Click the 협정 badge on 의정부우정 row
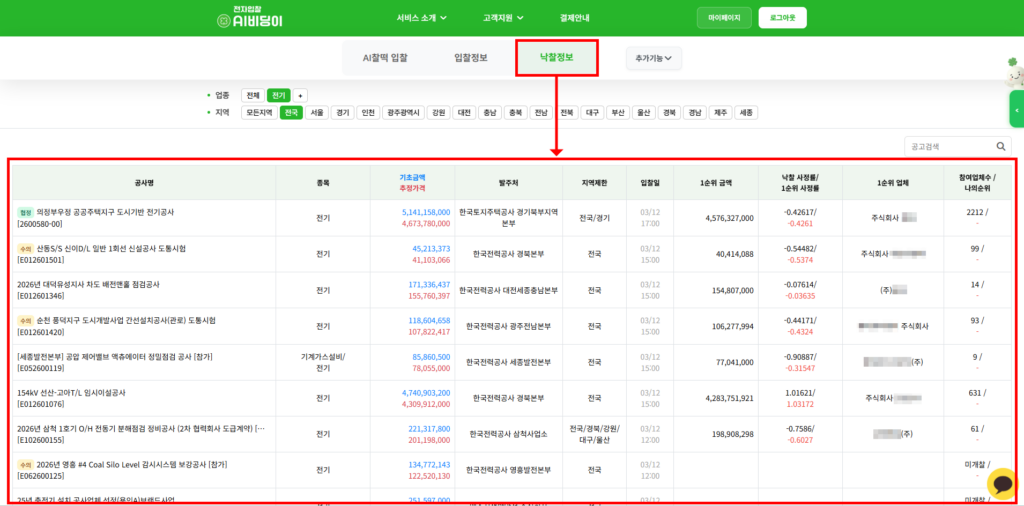This screenshot has height=506, width=1024. click(x=25, y=212)
